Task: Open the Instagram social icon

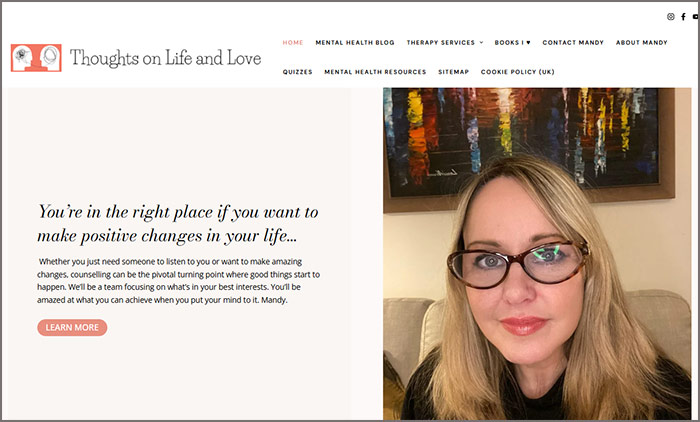Action: (x=671, y=17)
